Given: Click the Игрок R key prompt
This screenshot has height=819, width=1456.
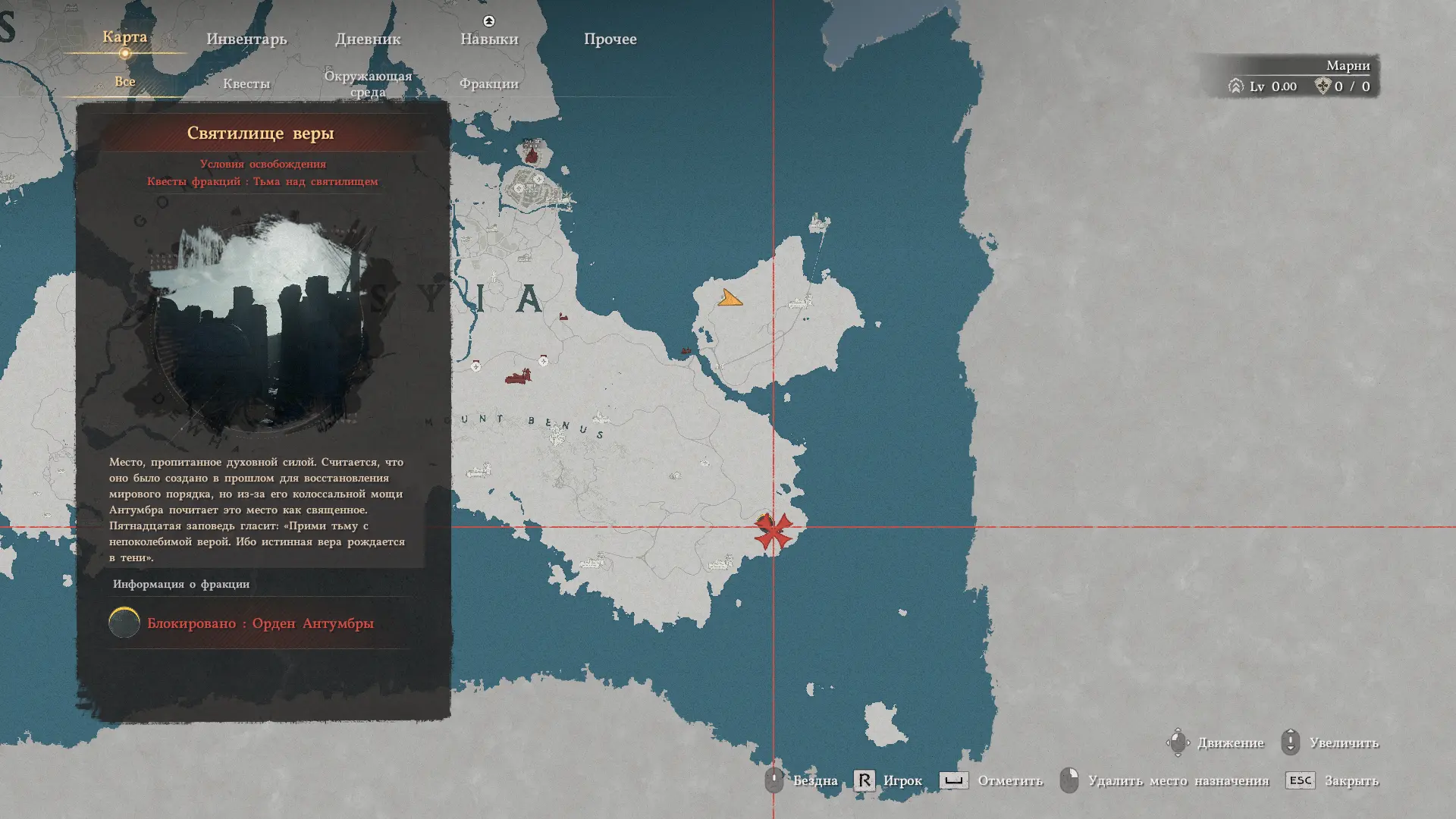Looking at the screenshot, I should coord(864,780).
